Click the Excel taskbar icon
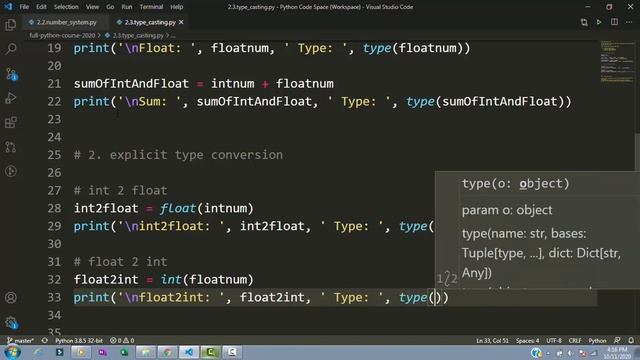Screen dimensions: 640x360 pyautogui.click(x=124, y=352)
